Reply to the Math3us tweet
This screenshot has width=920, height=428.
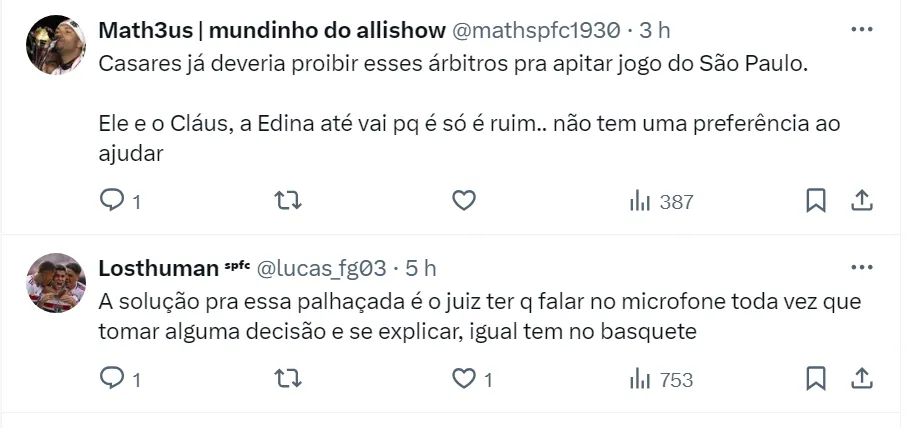112,201
